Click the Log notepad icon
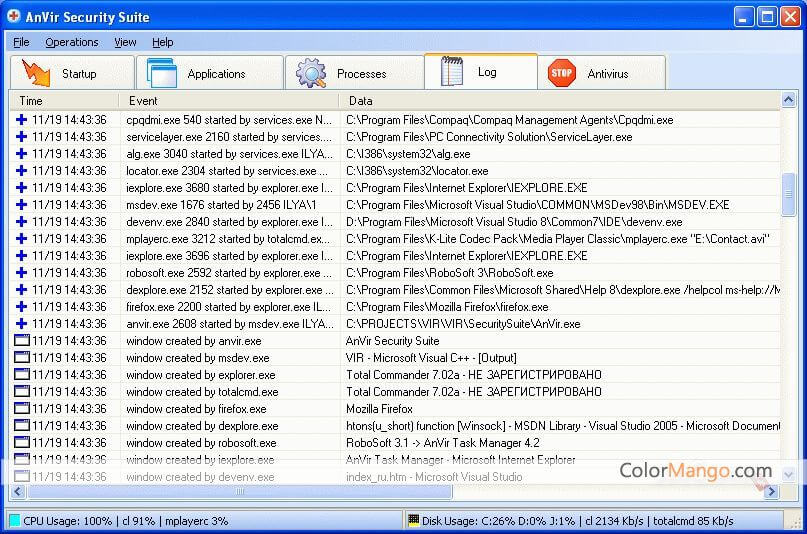This screenshot has height=534, width=807. 452,71
